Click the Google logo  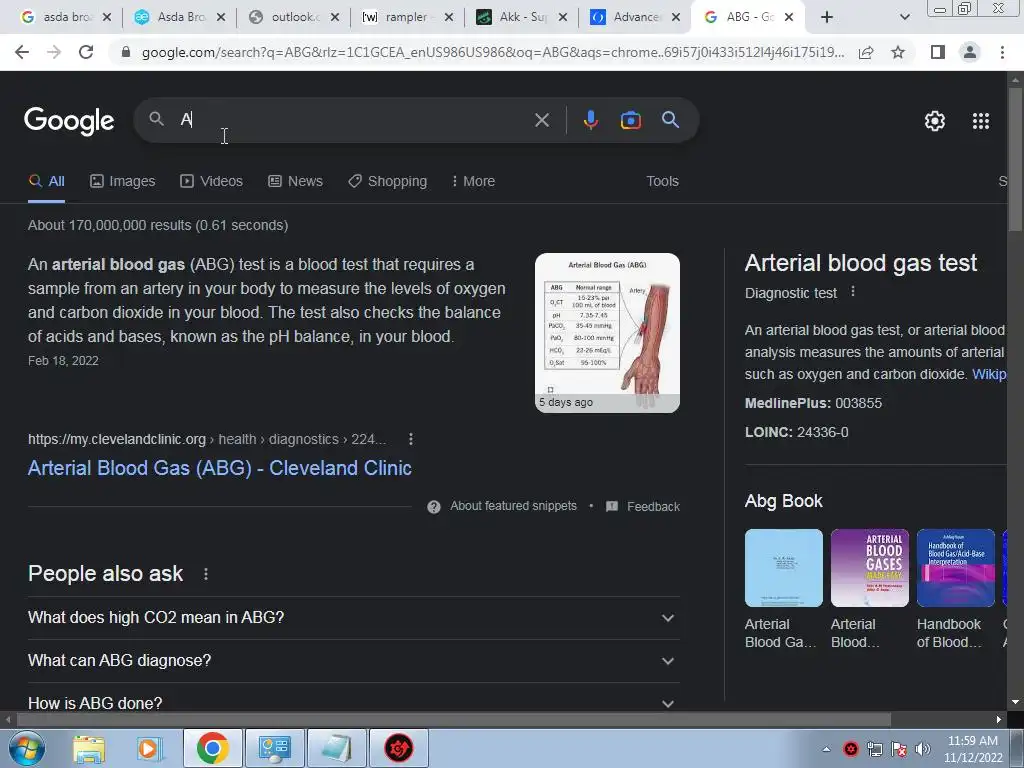click(x=69, y=120)
